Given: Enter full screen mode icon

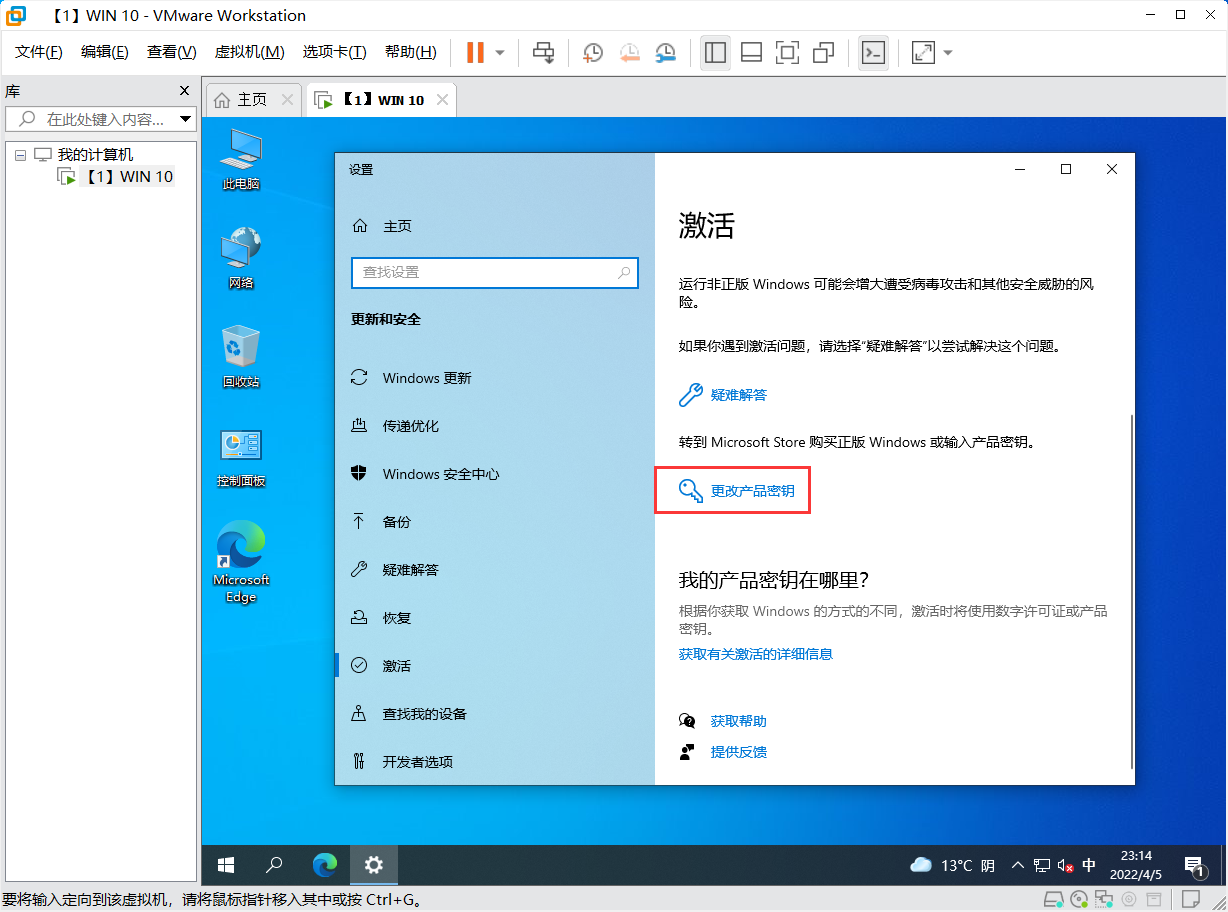Looking at the screenshot, I should [788, 52].
